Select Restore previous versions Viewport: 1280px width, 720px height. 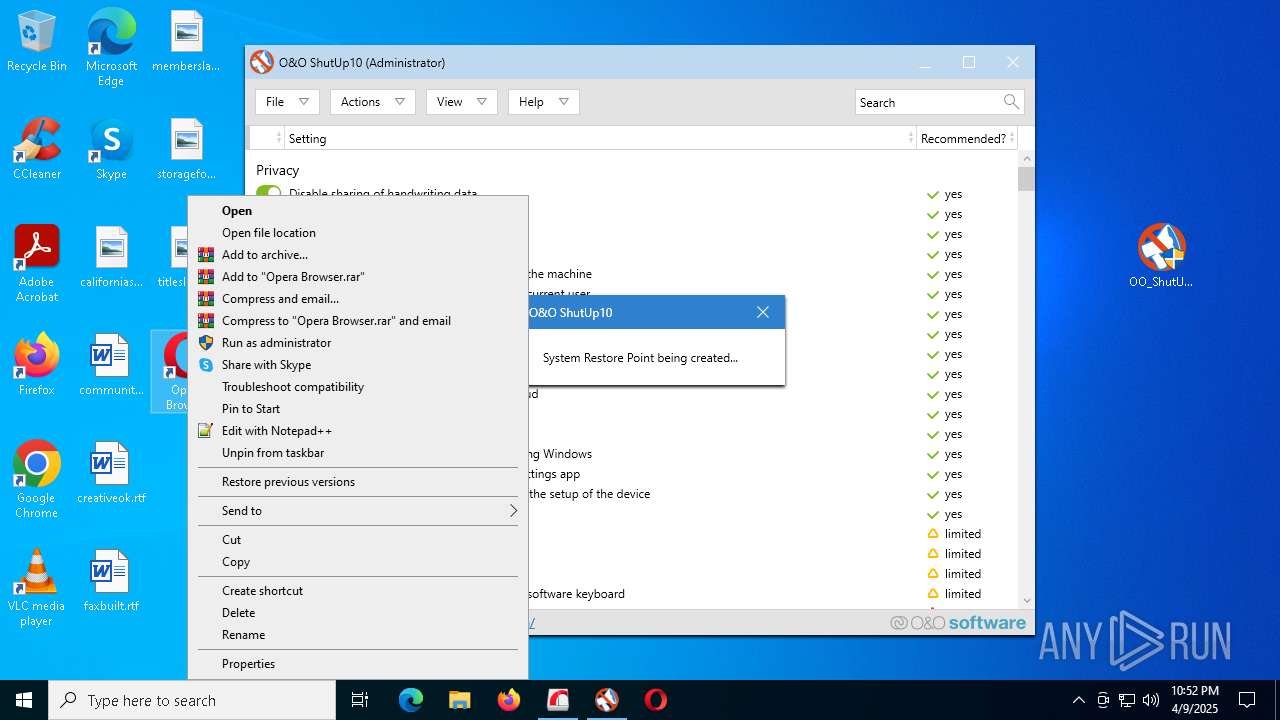(358, 482)
